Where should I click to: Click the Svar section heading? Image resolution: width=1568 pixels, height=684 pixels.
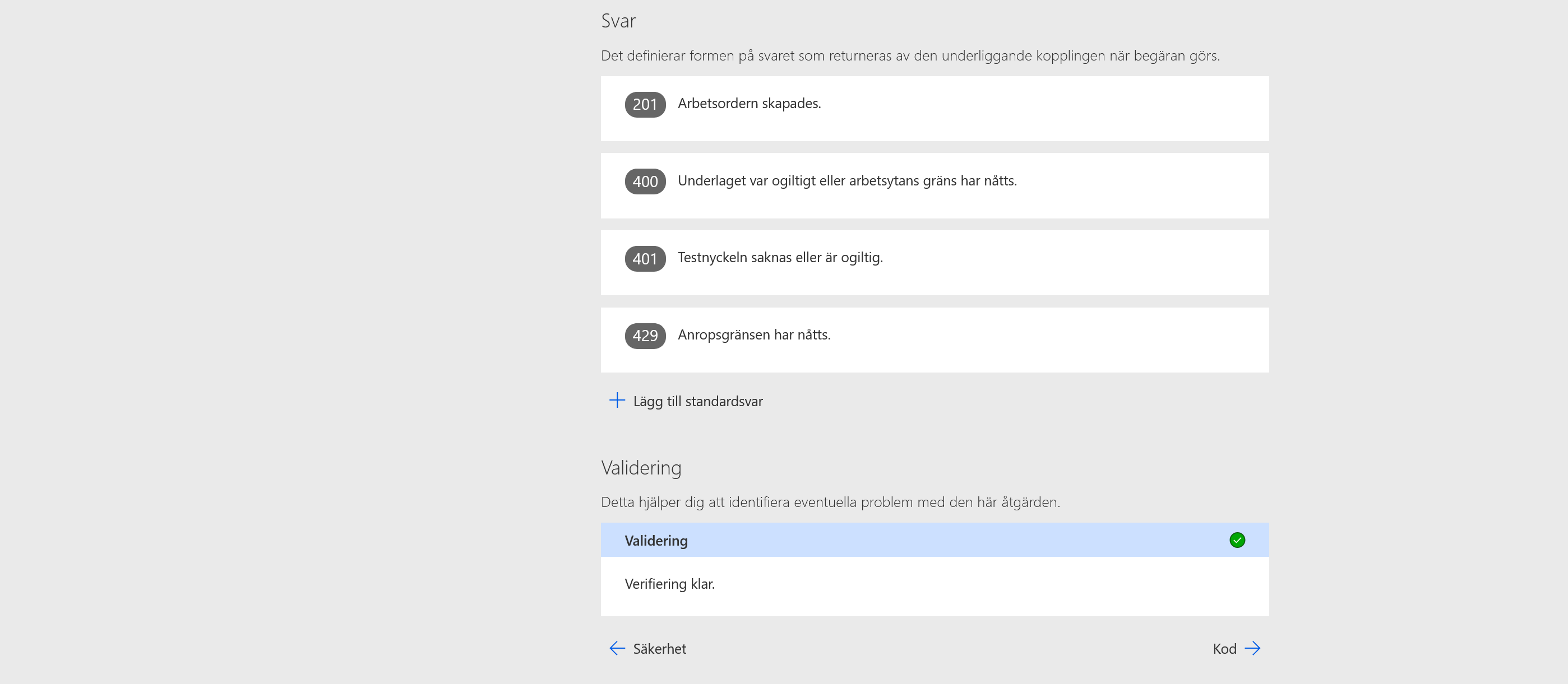coord(618,21)
